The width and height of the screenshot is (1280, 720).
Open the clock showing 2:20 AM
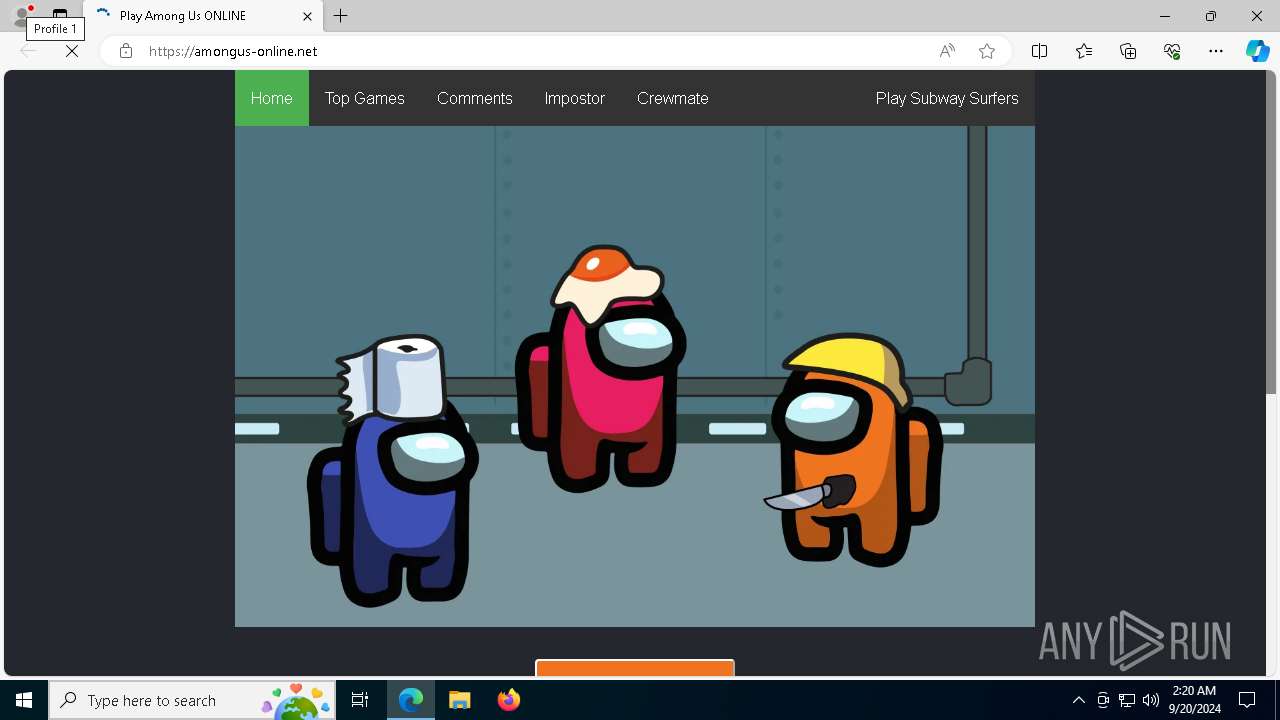(x=1194, y=700)
